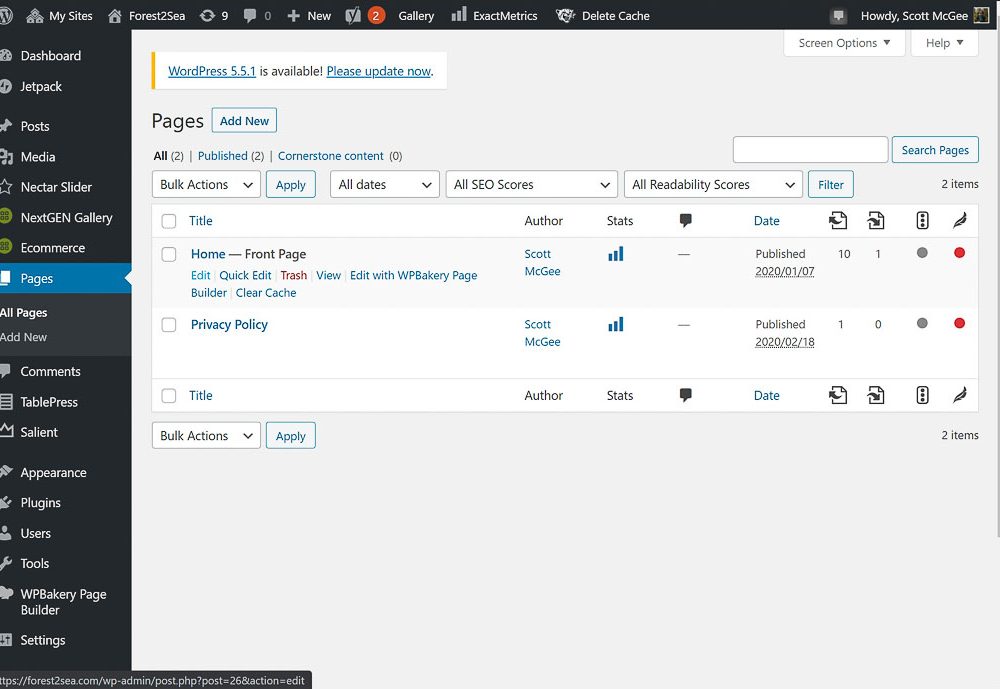The image size is (1000, 689).
Task: Expand the All dates filter dropdown
Action: (x=385, y=185)
